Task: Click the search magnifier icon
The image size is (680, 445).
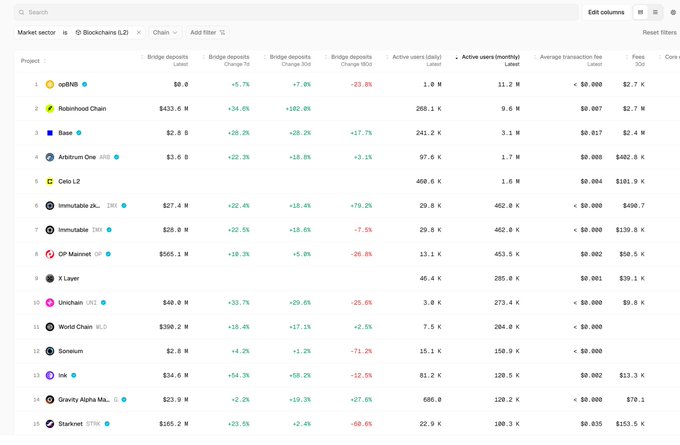Action: tap(21, 12)
